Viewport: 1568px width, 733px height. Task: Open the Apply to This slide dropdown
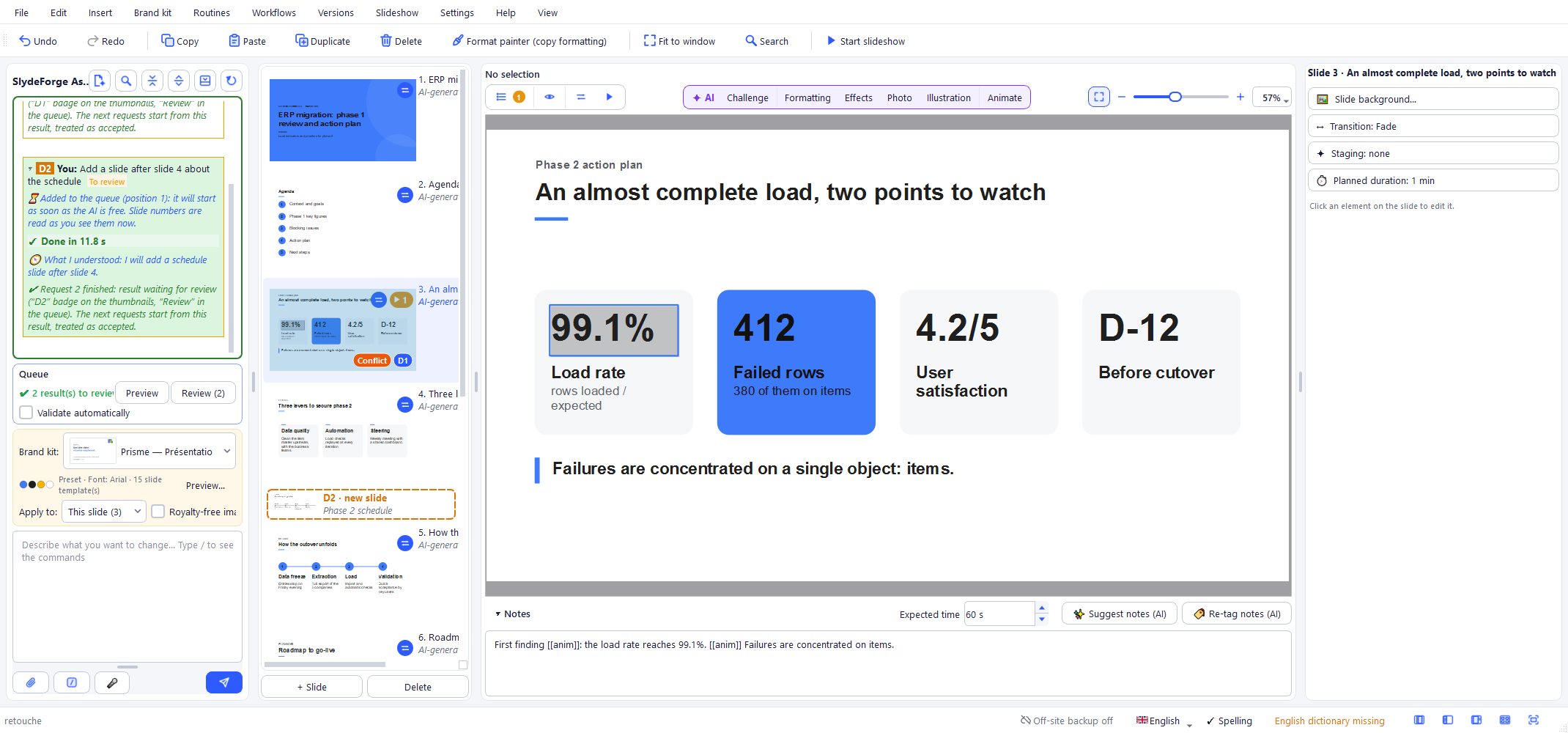click(x=104, y=512)
